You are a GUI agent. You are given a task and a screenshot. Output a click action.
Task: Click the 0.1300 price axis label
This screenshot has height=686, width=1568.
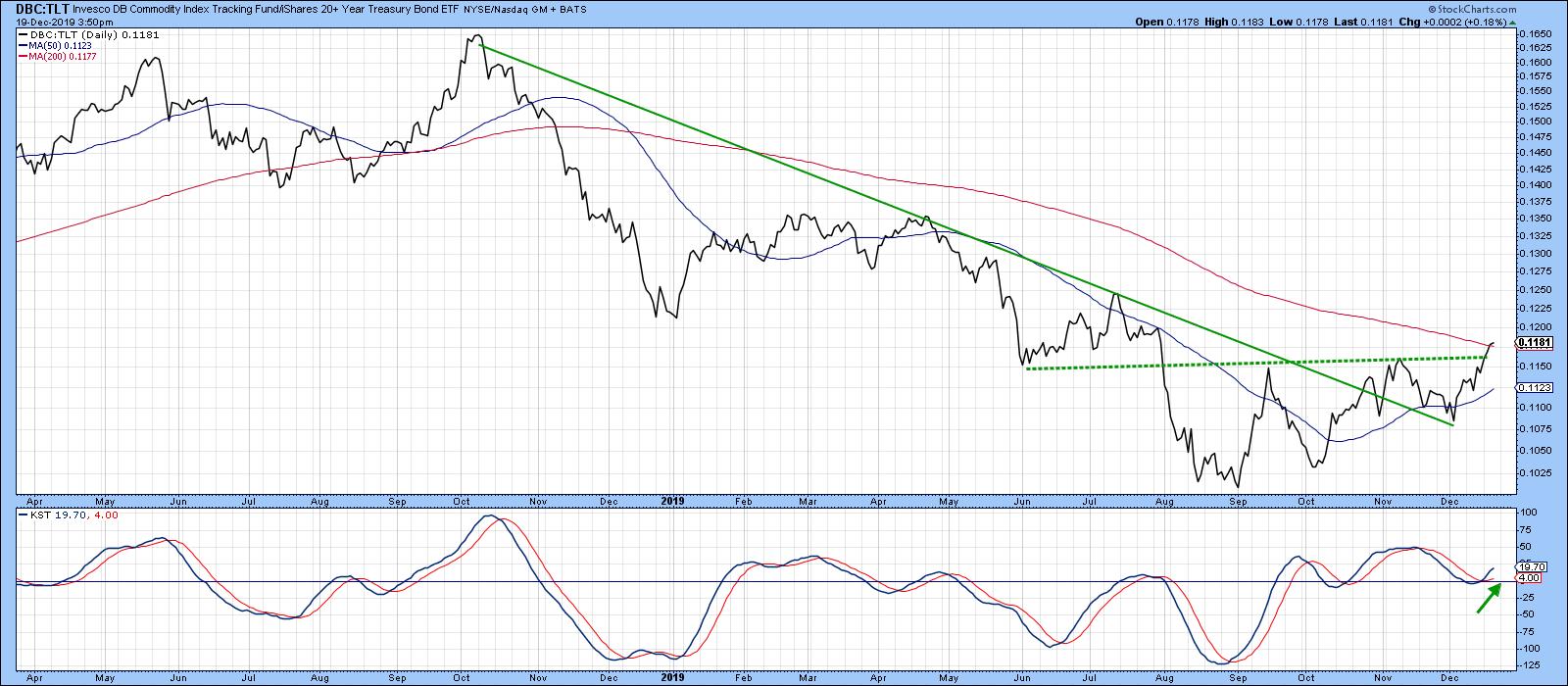(x=1534, y=253)
